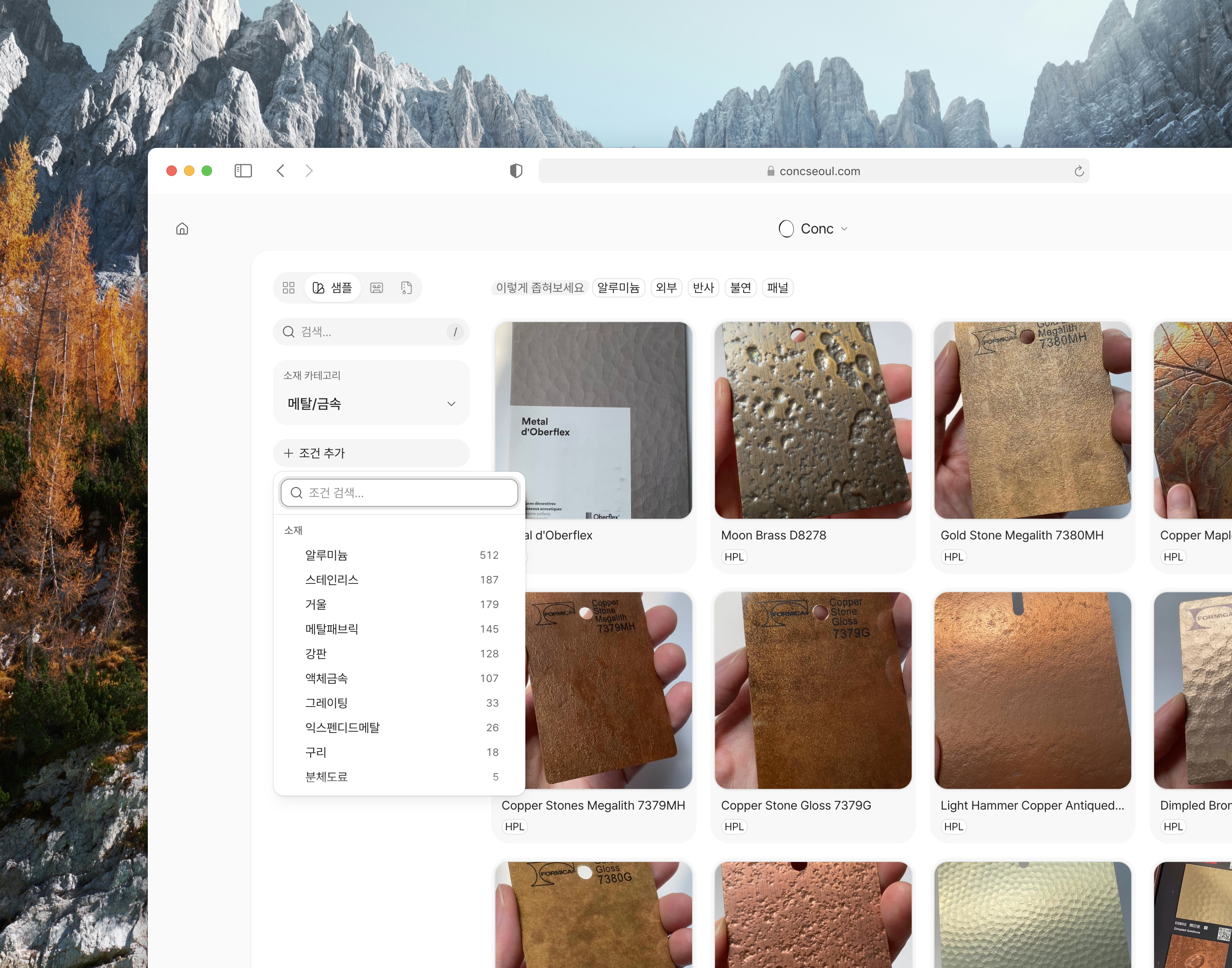This screenshot has width=1232, height=968.
Task: Open the Gold Stone Megalith 7380MH image
Action: (x=1033, y=420)
